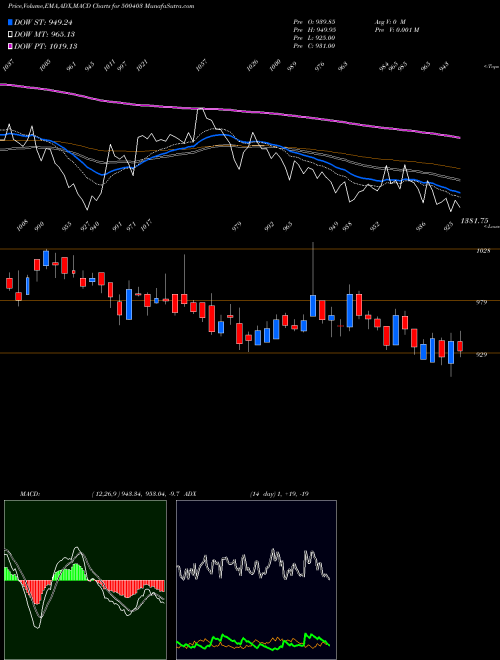Click the 'MACD:' panel label
500x660 pixels.
(30, 494)
